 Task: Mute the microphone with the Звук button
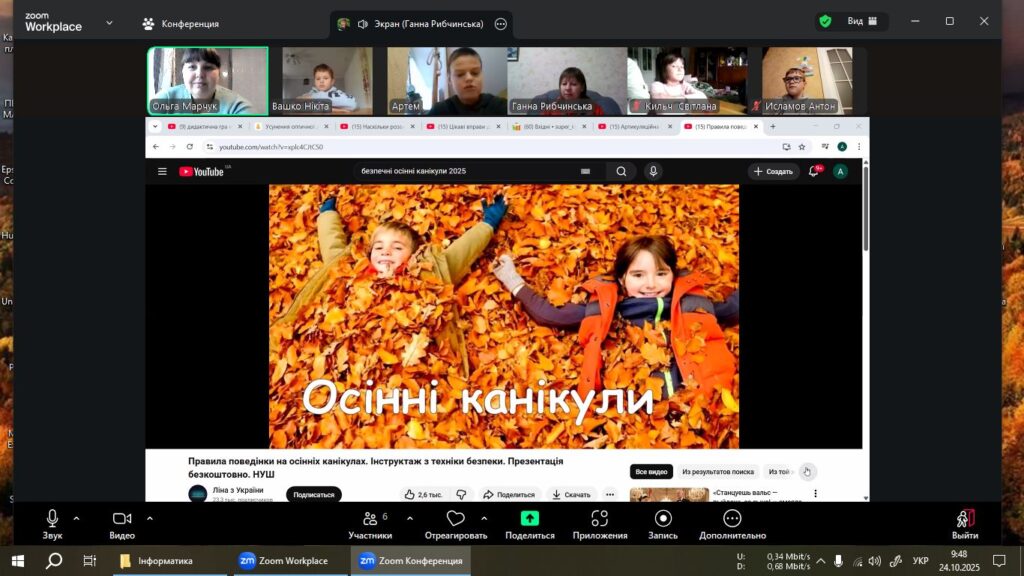click(52, 519)
